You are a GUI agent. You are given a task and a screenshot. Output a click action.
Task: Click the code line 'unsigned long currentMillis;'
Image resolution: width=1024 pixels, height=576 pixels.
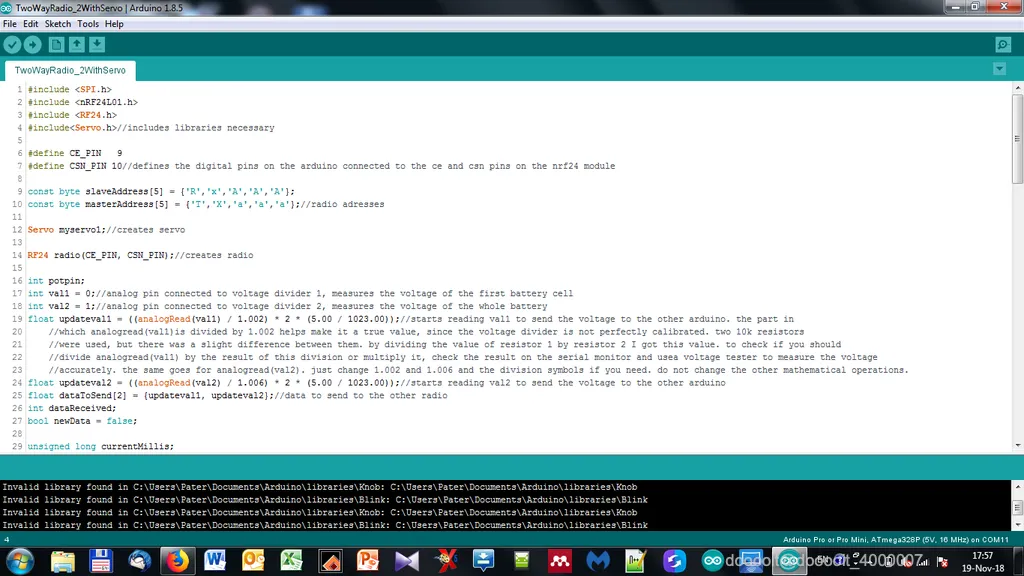(x=101, y=447)
